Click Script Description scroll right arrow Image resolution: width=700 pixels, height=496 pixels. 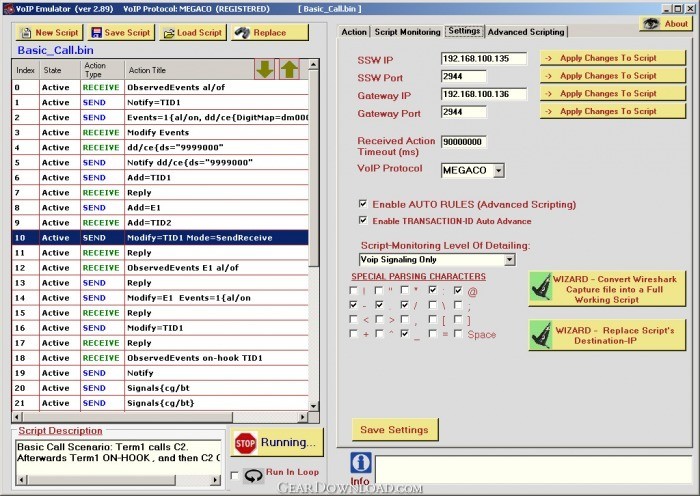(216, 480)
